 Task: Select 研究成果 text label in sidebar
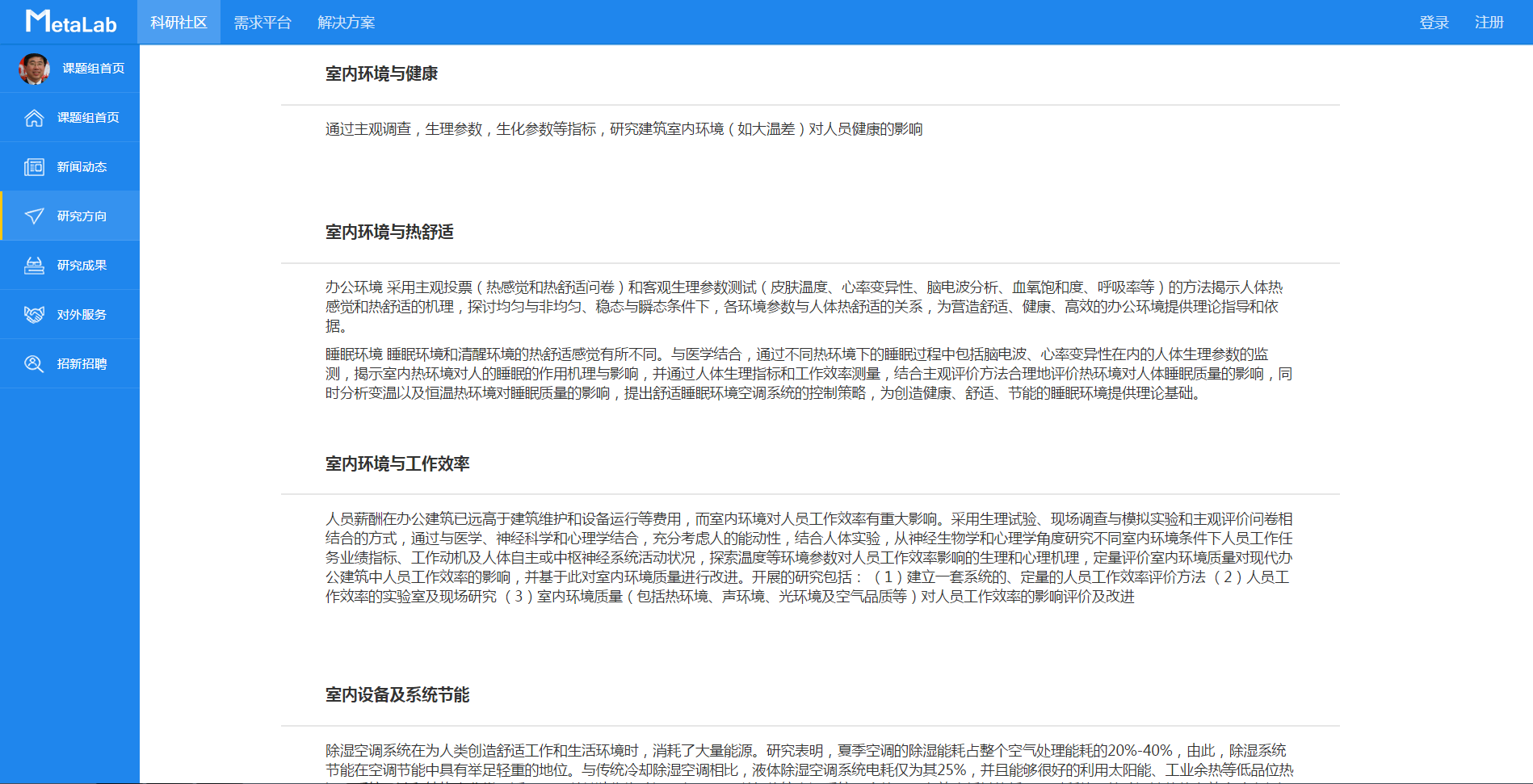pos(82,266)
